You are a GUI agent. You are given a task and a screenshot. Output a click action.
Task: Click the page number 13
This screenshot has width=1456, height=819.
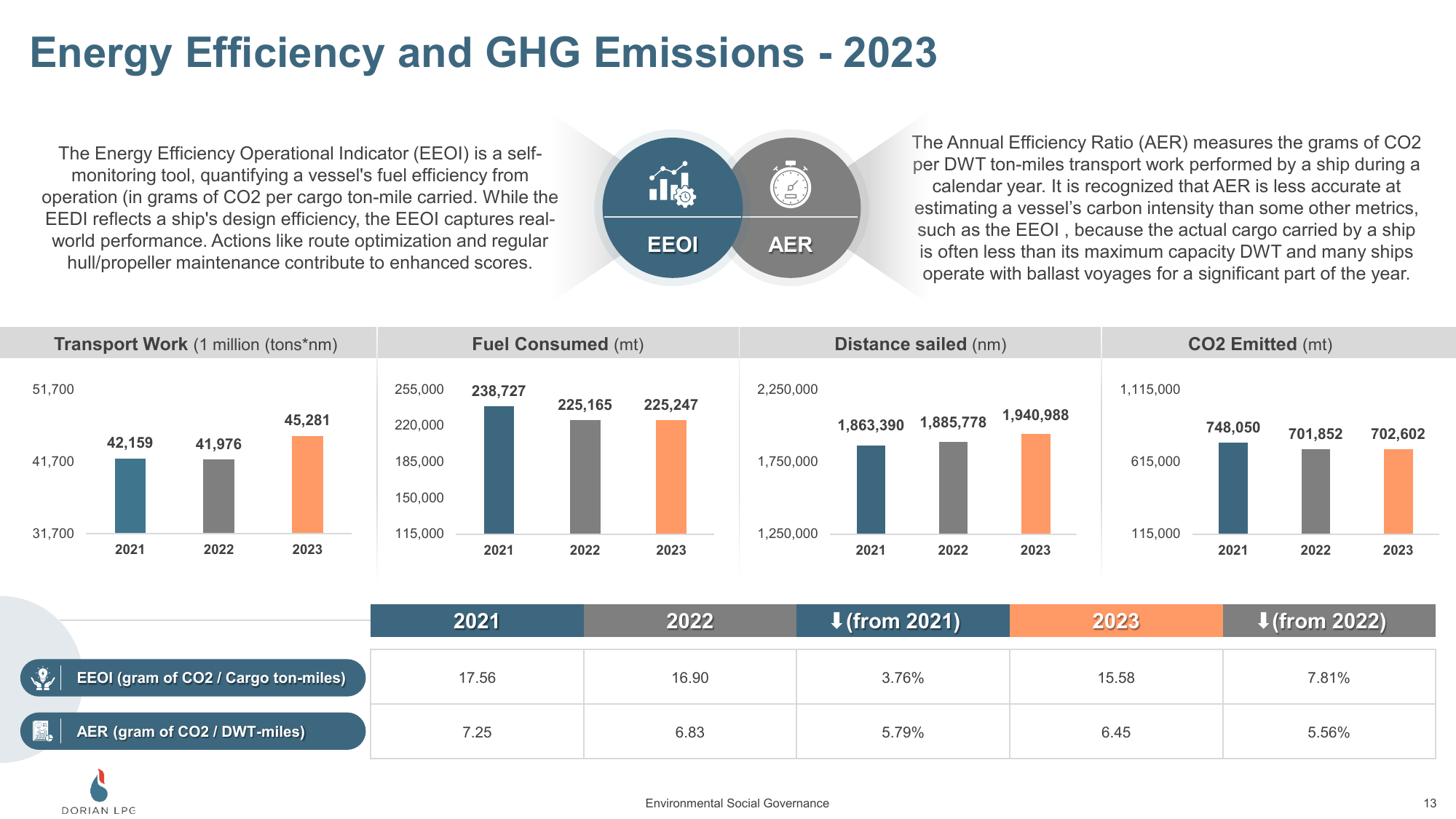coord(1430,803)
